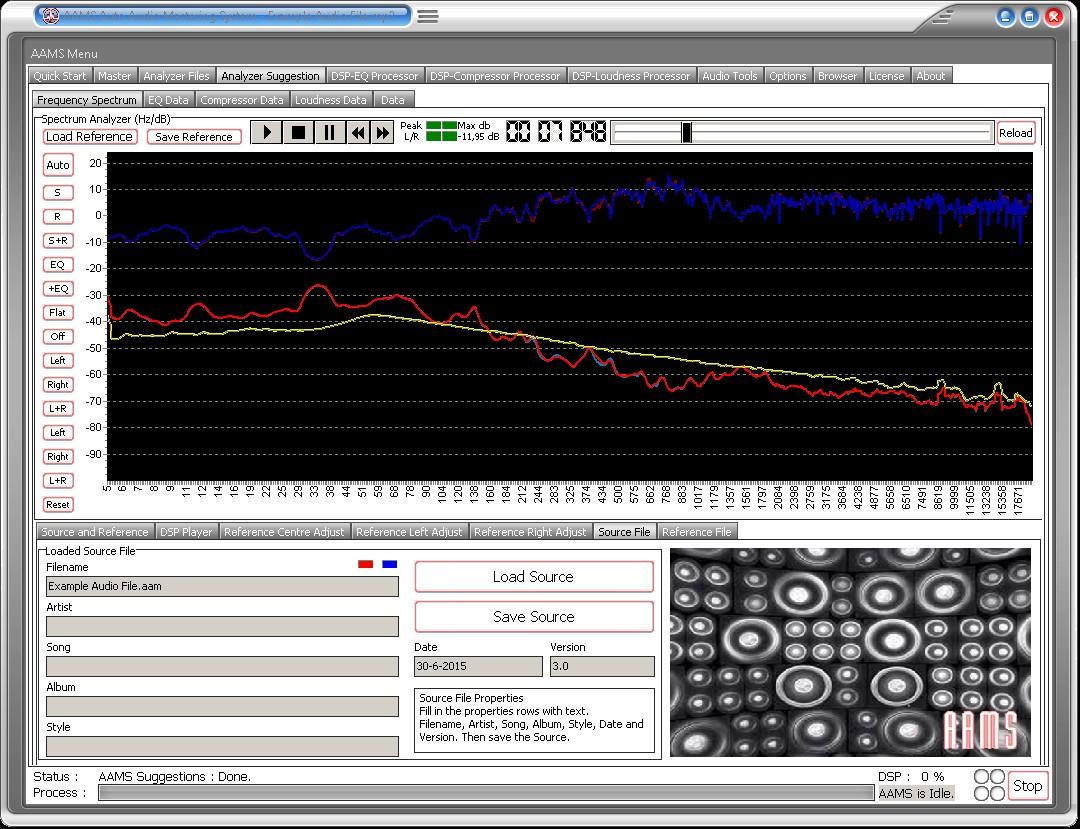Click the Process progress bar
The height and width of the screenshot is (829, 1080).
[486, 793]
